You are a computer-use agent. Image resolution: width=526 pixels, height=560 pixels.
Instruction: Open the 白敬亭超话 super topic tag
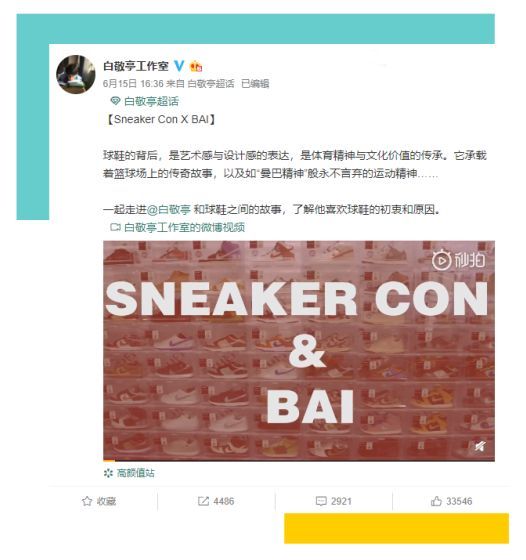151,101
